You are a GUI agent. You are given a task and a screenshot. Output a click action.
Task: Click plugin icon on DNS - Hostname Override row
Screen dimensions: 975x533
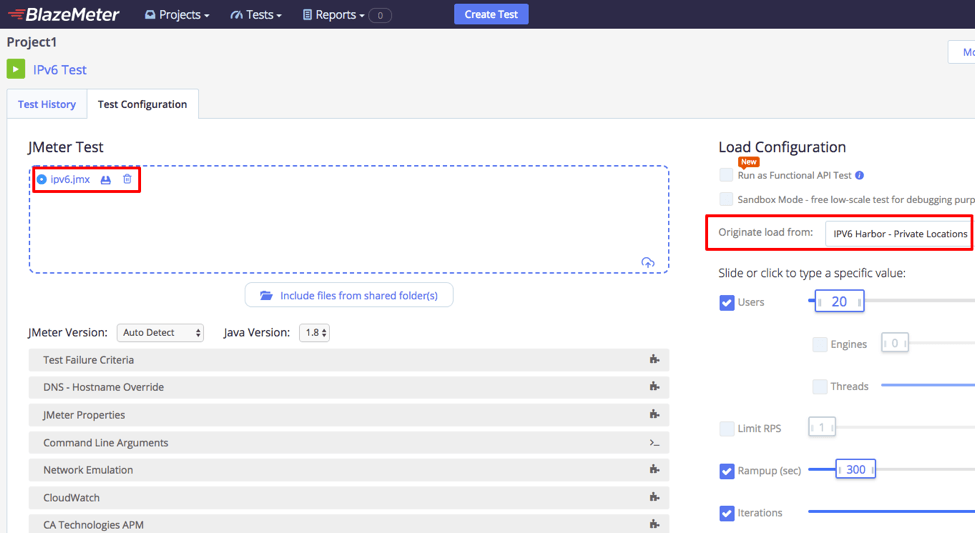click(654, 387)
